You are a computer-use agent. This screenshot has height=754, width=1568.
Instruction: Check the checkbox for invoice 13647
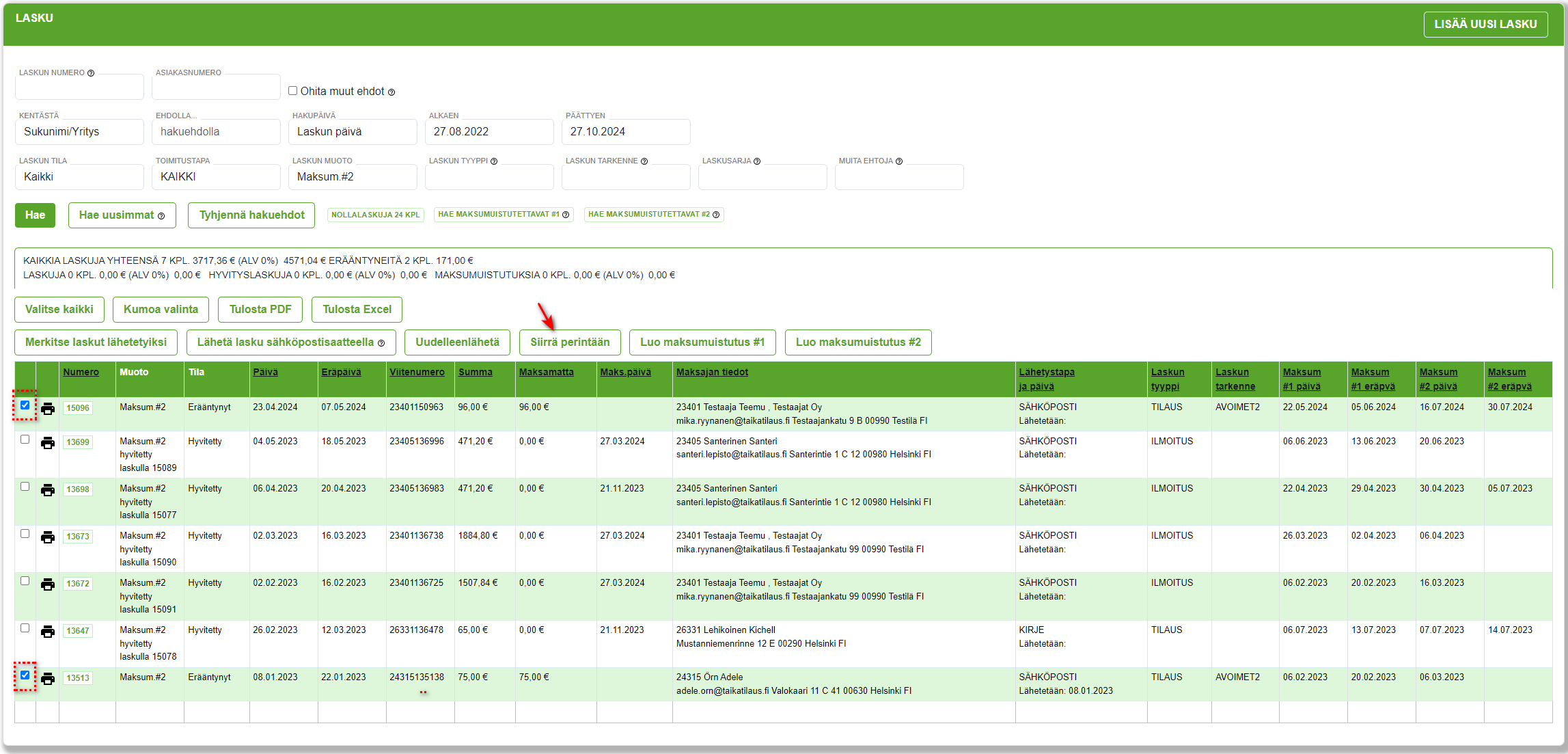(25, 628)
